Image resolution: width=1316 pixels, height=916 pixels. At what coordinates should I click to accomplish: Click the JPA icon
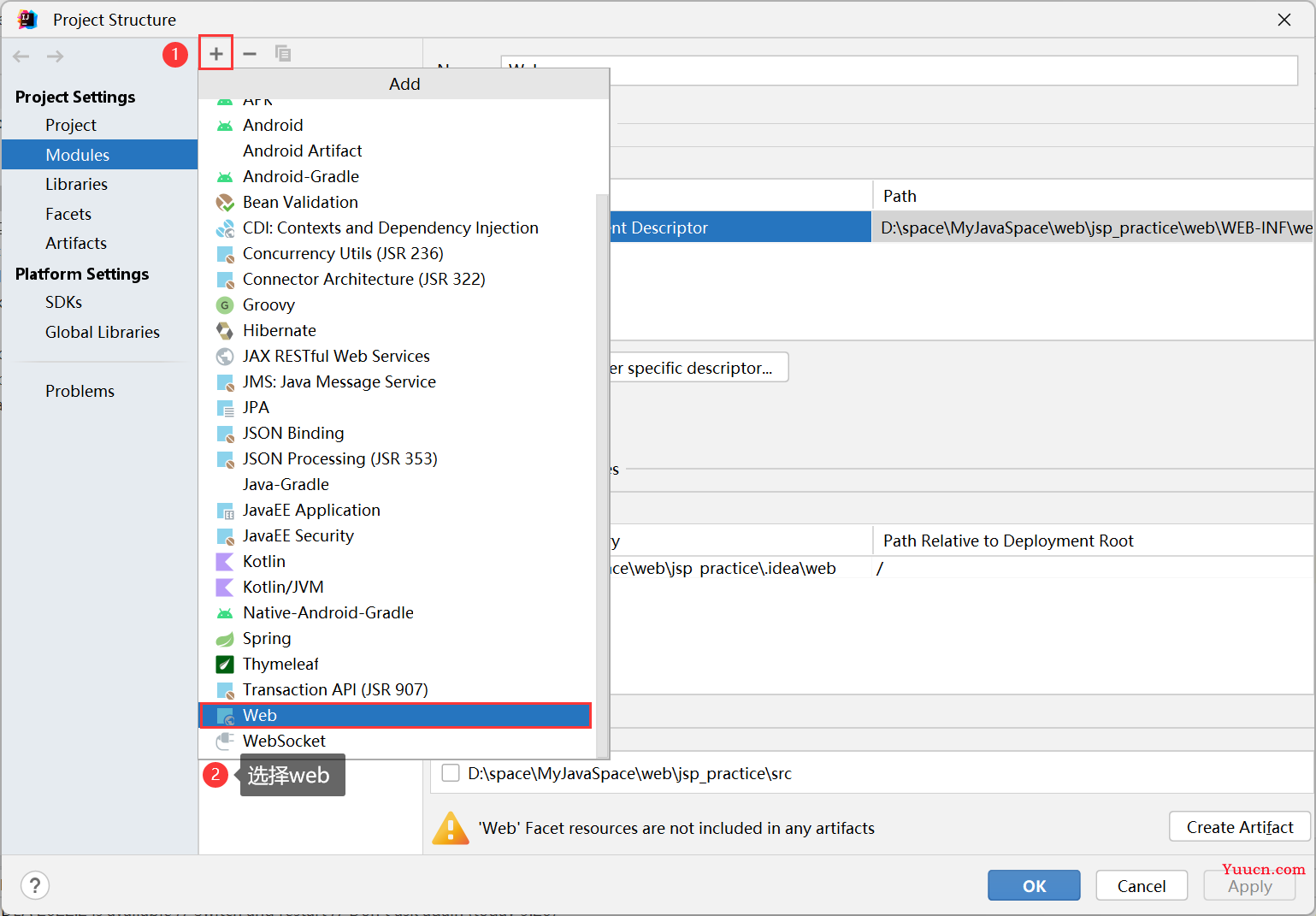(225, 408)
